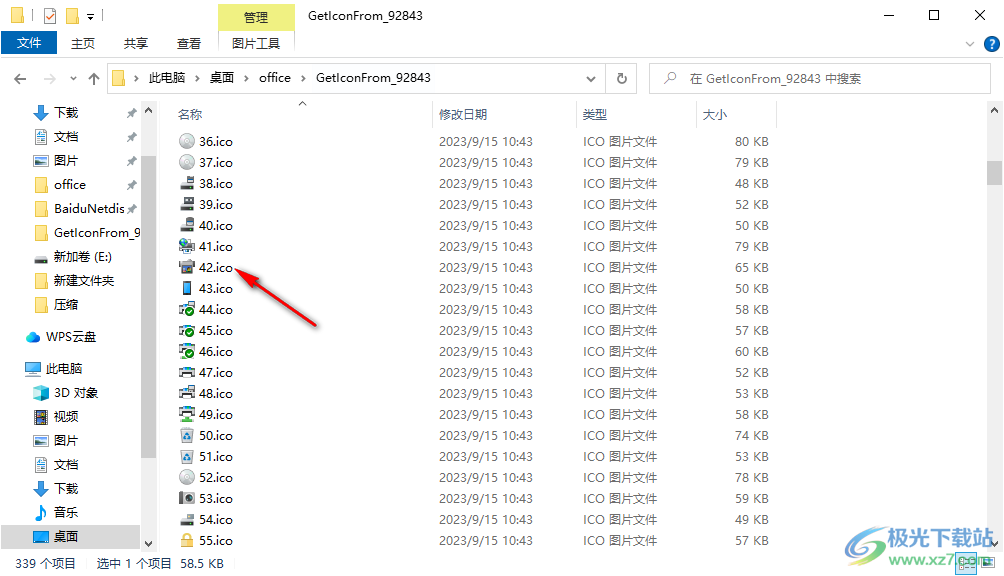Navigate to office via the breadcrumb bar
This screenshot has height=576, width=1004.
tap(275, 77)
